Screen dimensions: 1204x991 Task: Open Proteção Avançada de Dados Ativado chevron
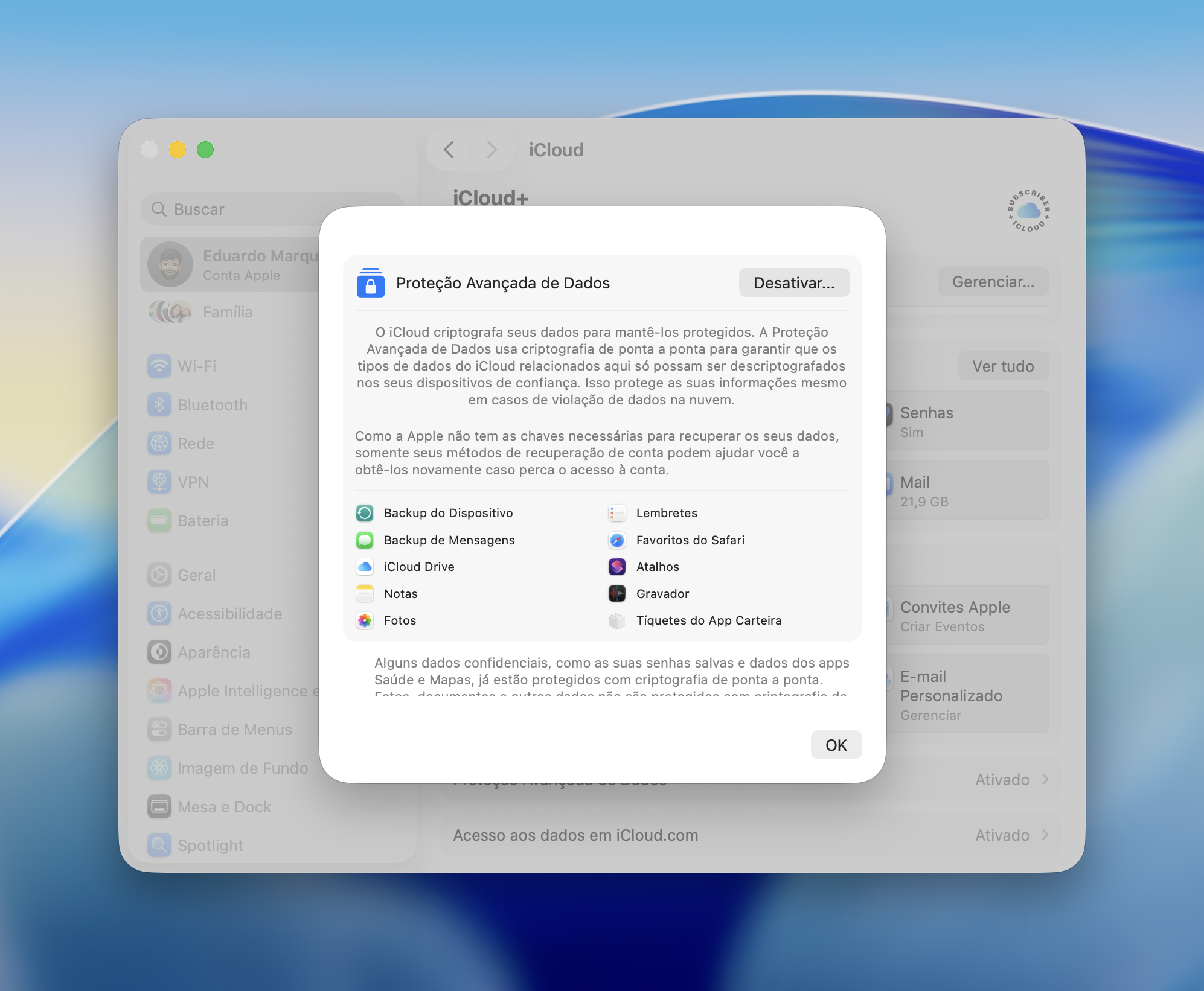pos(1045,780)
